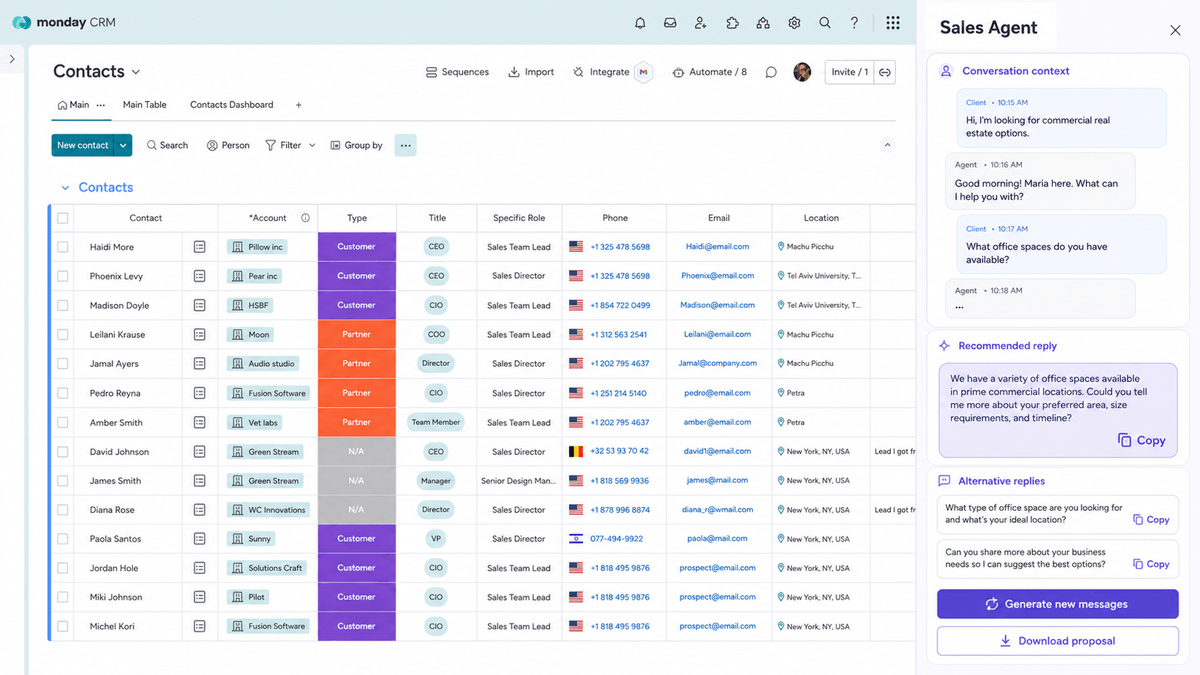Viewport: 1200px width, 675px height.
Task: Check the Jordan Hole row checkbox
Action: (63, 568)
